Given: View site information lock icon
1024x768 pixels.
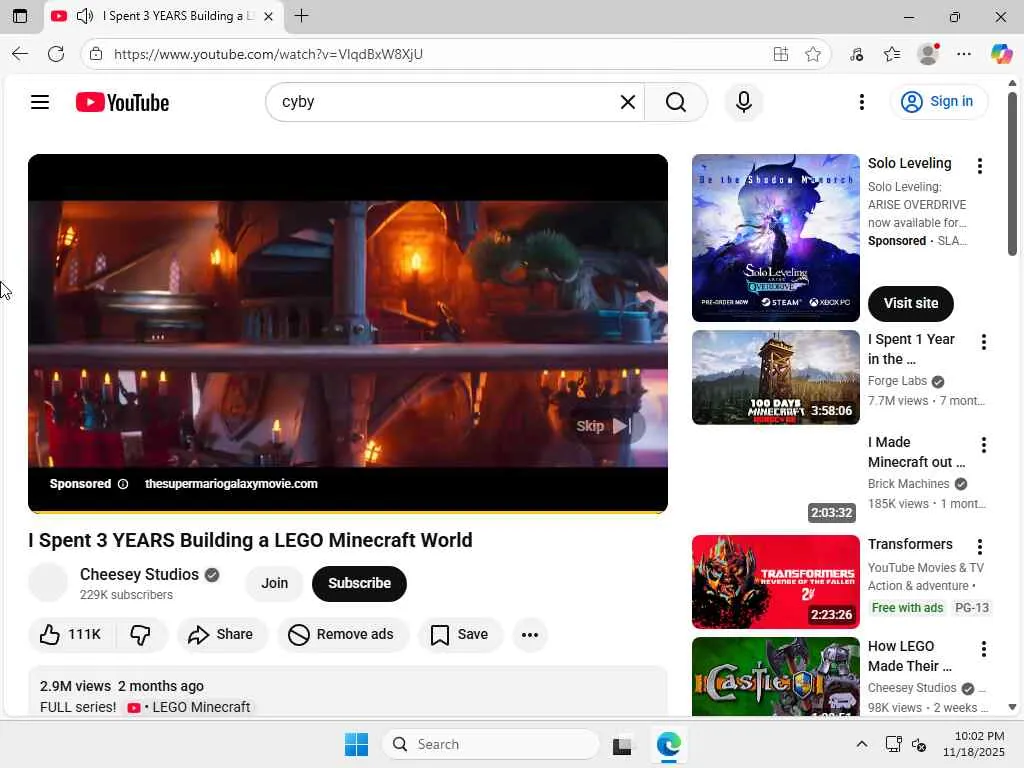Looking at the screenshot, I should [x=96, y=54].
